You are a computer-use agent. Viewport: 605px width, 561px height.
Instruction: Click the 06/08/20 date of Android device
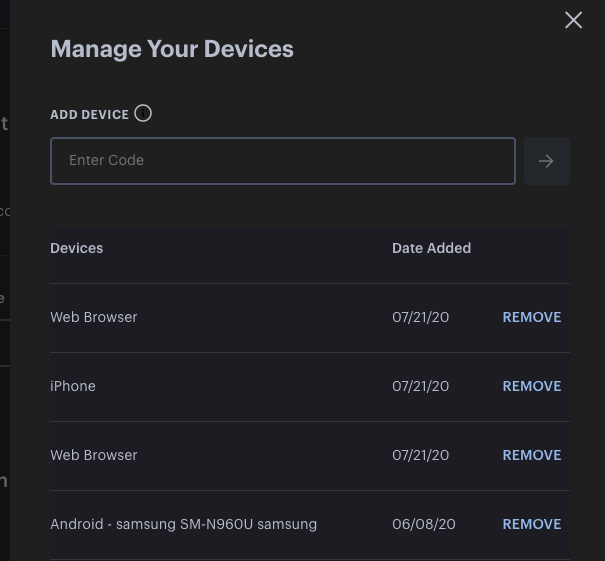(423, 524)
